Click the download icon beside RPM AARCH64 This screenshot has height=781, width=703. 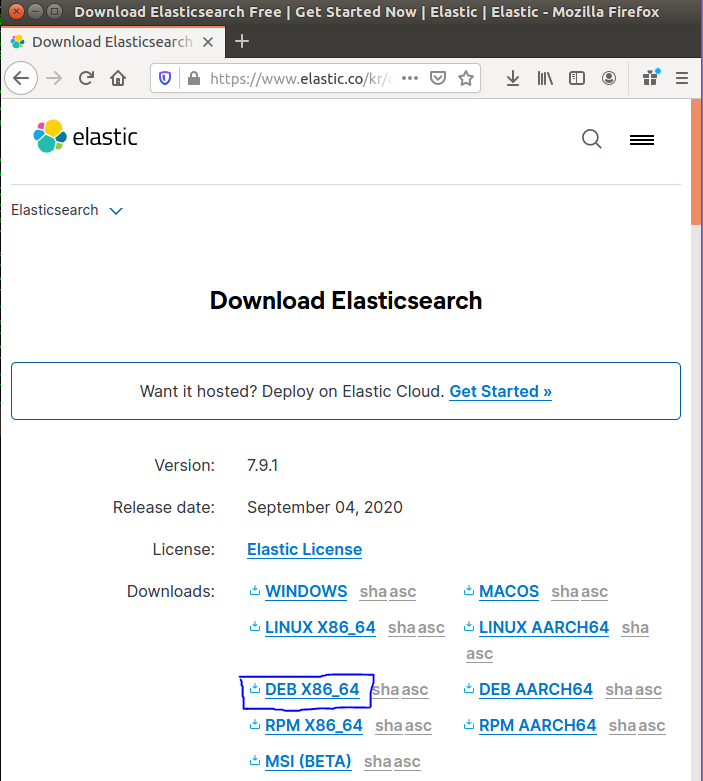(x=468, y=725)
